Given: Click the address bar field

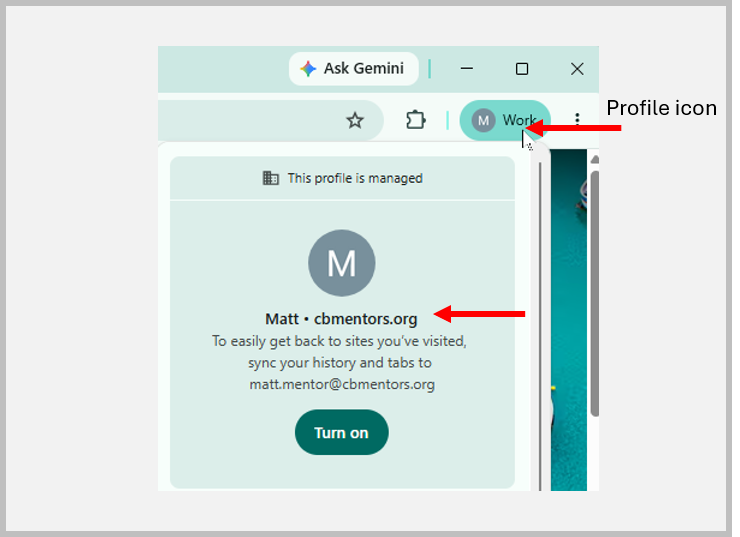Looking at the screenshot, I should click(x=270, y=120).
